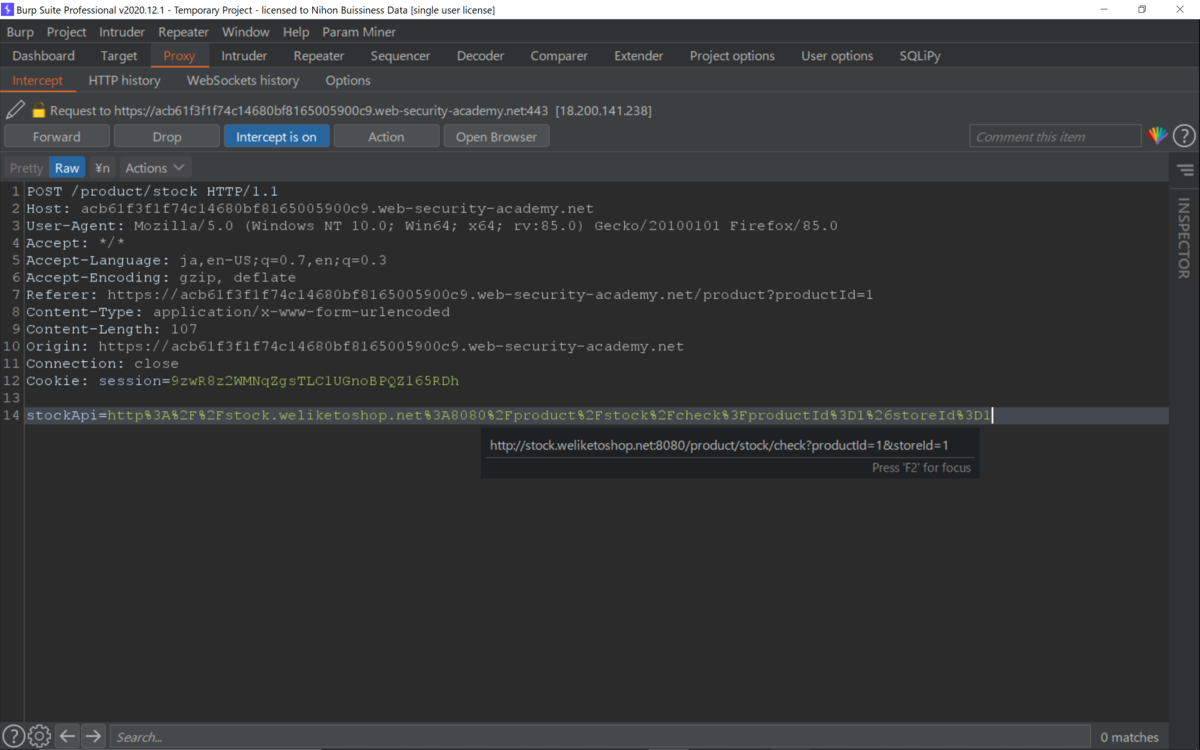Click the Search input field
The width and height of the screenshot is (1200, 750).
(x=599, y=737)
